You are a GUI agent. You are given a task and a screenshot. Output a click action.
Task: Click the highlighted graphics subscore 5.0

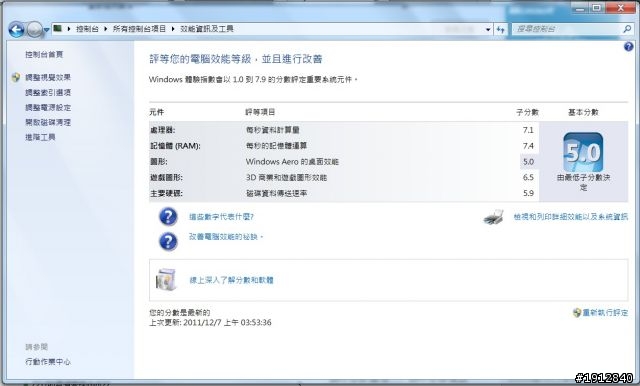pos(529,162)
